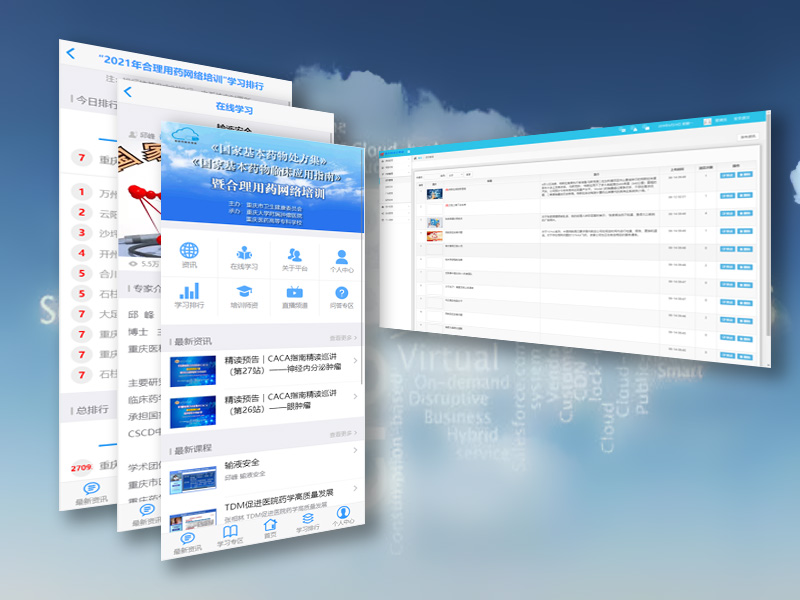
Task: Open the 输液安全 course arrow
Action: pos(356,452)
